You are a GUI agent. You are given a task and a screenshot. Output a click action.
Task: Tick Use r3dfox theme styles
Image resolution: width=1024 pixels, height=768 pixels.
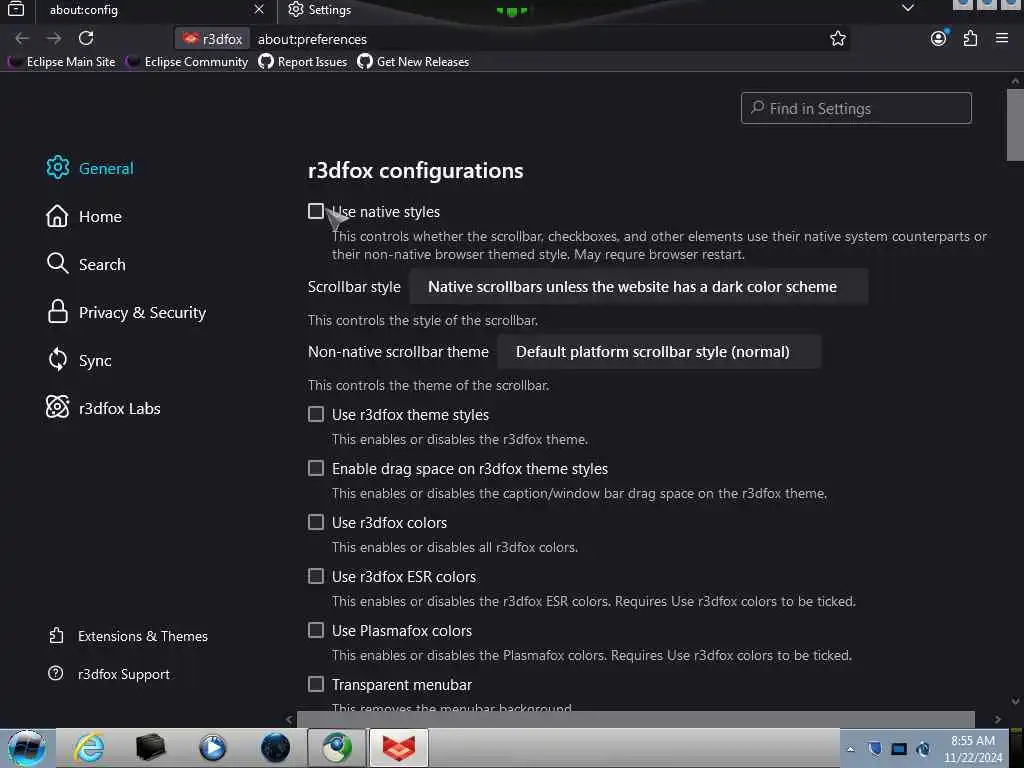(x=315, y=414)
